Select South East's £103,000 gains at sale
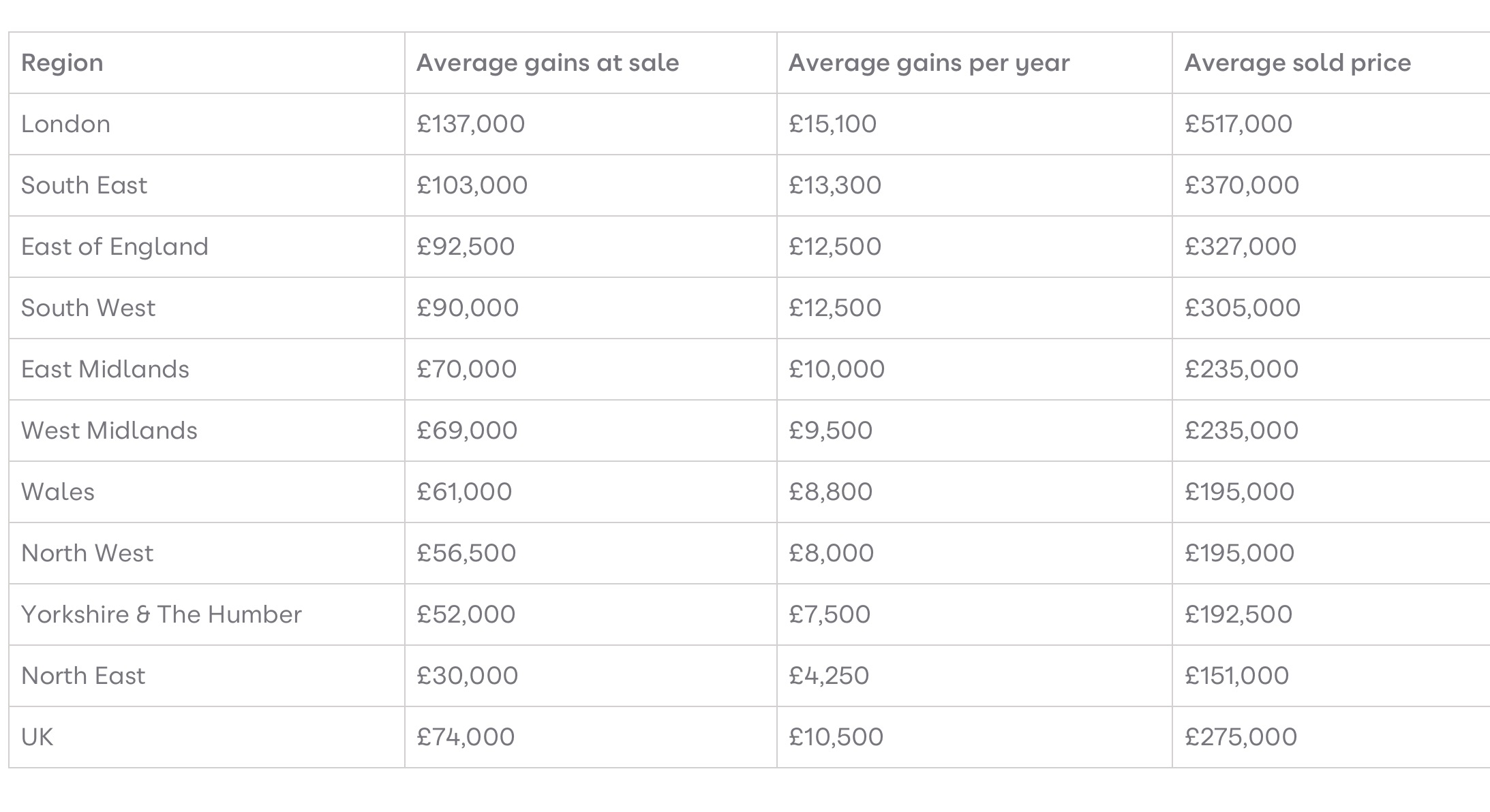Screen dimensions: 1490x812 472,186
